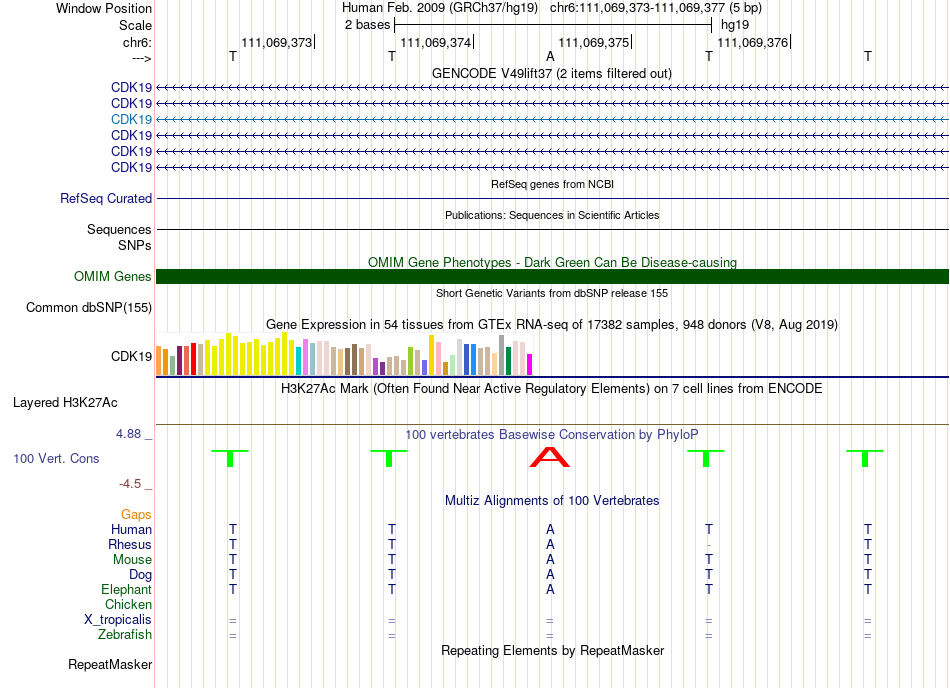950x688 pixels.
Task: Click the Human species label
Action: point(131,529)
